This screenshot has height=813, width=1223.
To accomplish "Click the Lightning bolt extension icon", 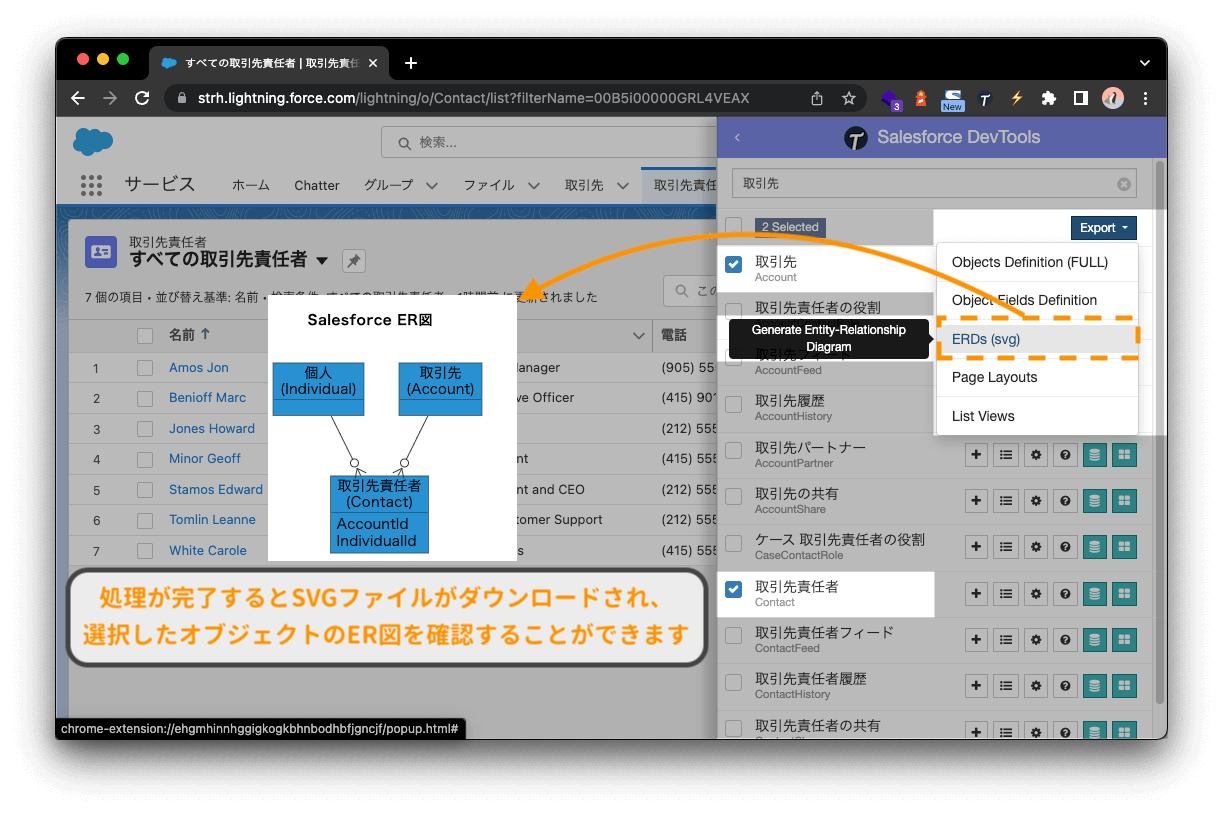I will tap(1016, 99).
